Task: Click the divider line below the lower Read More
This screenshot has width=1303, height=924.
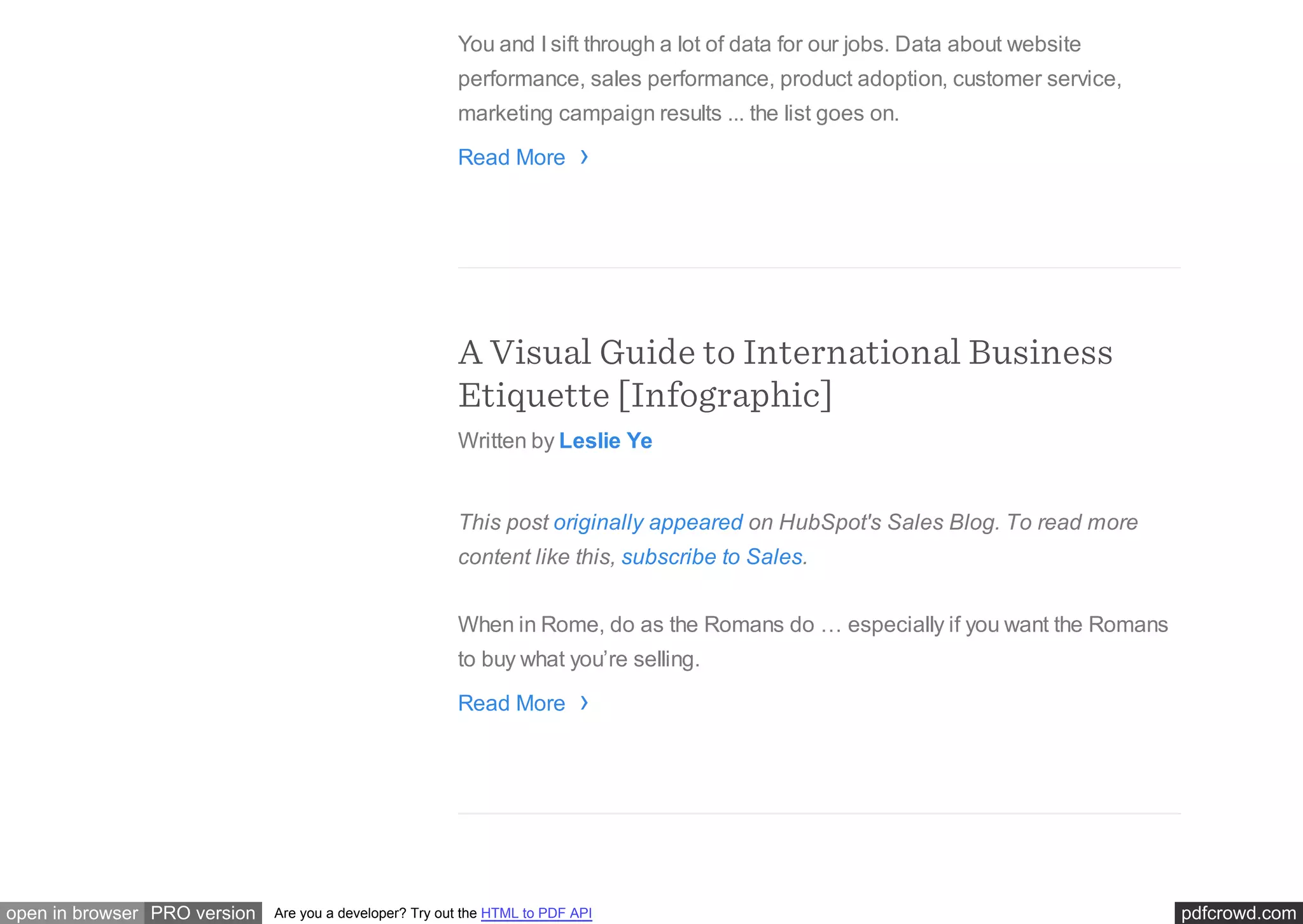Action: click(819, 813)
